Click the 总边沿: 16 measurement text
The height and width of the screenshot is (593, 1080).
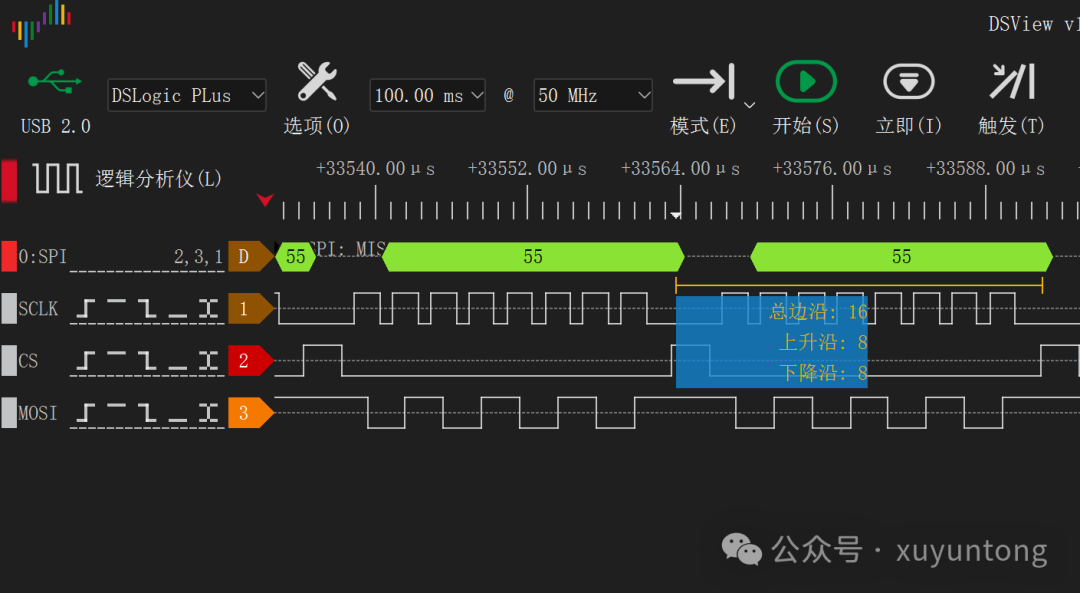click(818, 312)
